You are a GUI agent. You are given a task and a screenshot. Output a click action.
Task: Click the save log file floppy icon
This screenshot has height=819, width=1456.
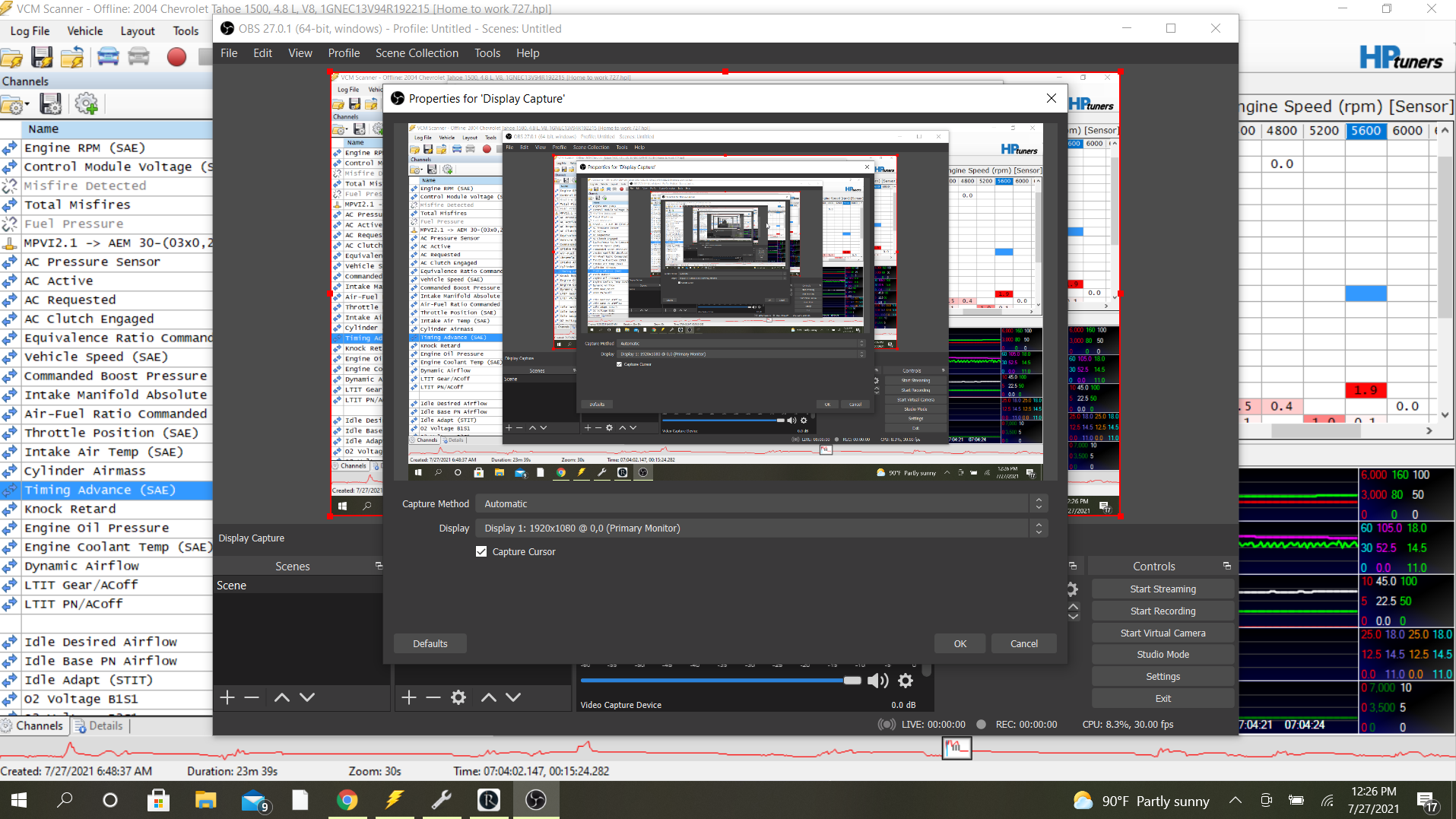pos(42,57)
